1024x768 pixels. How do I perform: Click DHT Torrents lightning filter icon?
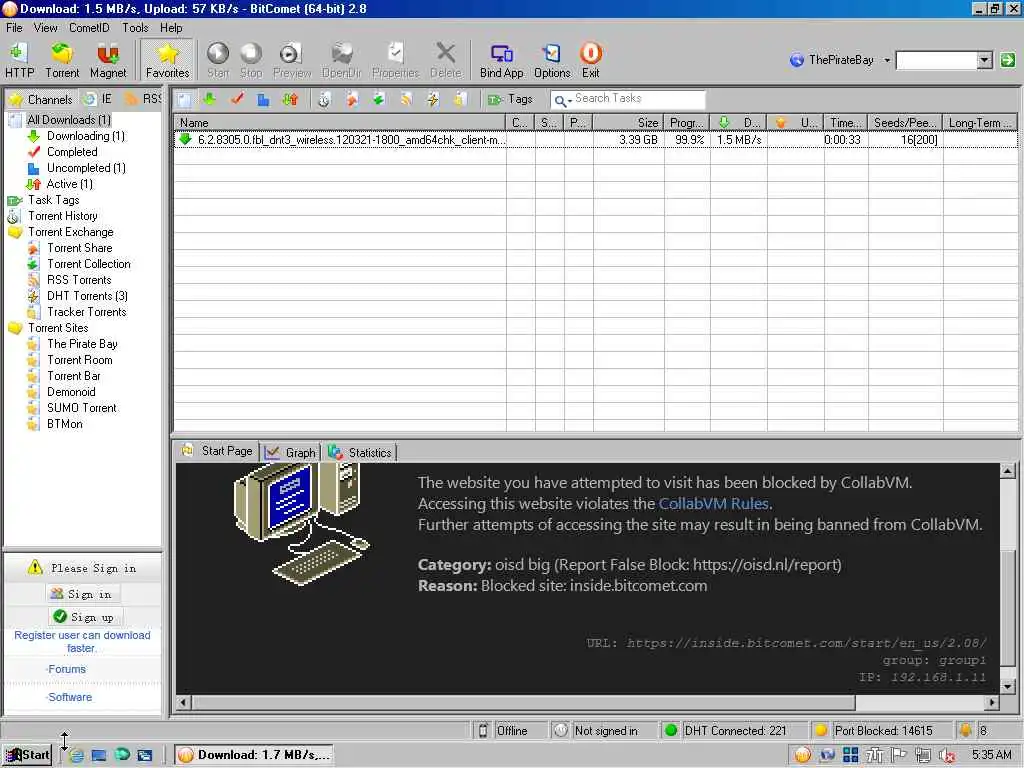(433, 99)
